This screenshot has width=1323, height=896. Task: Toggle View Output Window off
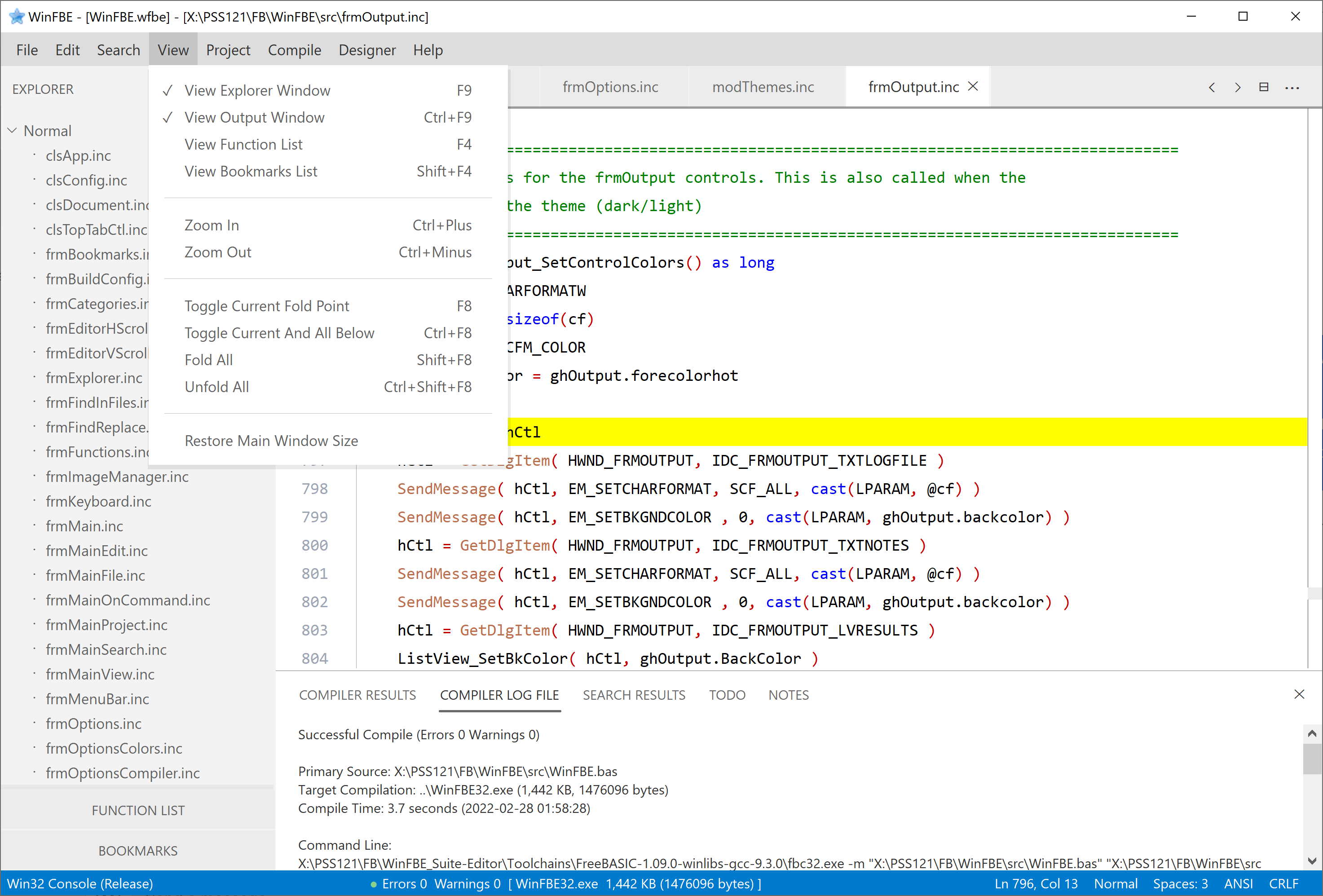pyautogui.click(x=254, y=117)
